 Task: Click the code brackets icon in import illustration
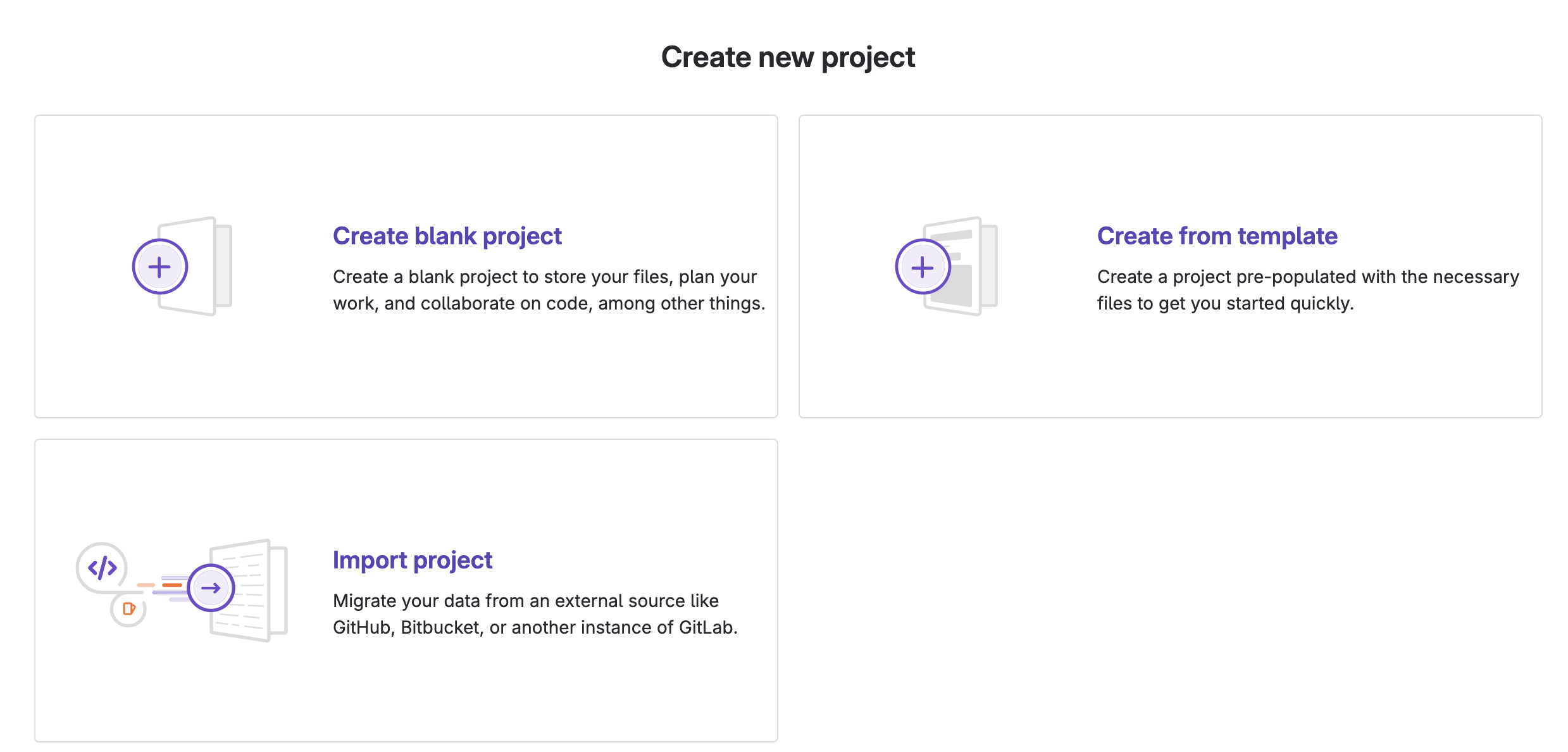coord(102,567)
